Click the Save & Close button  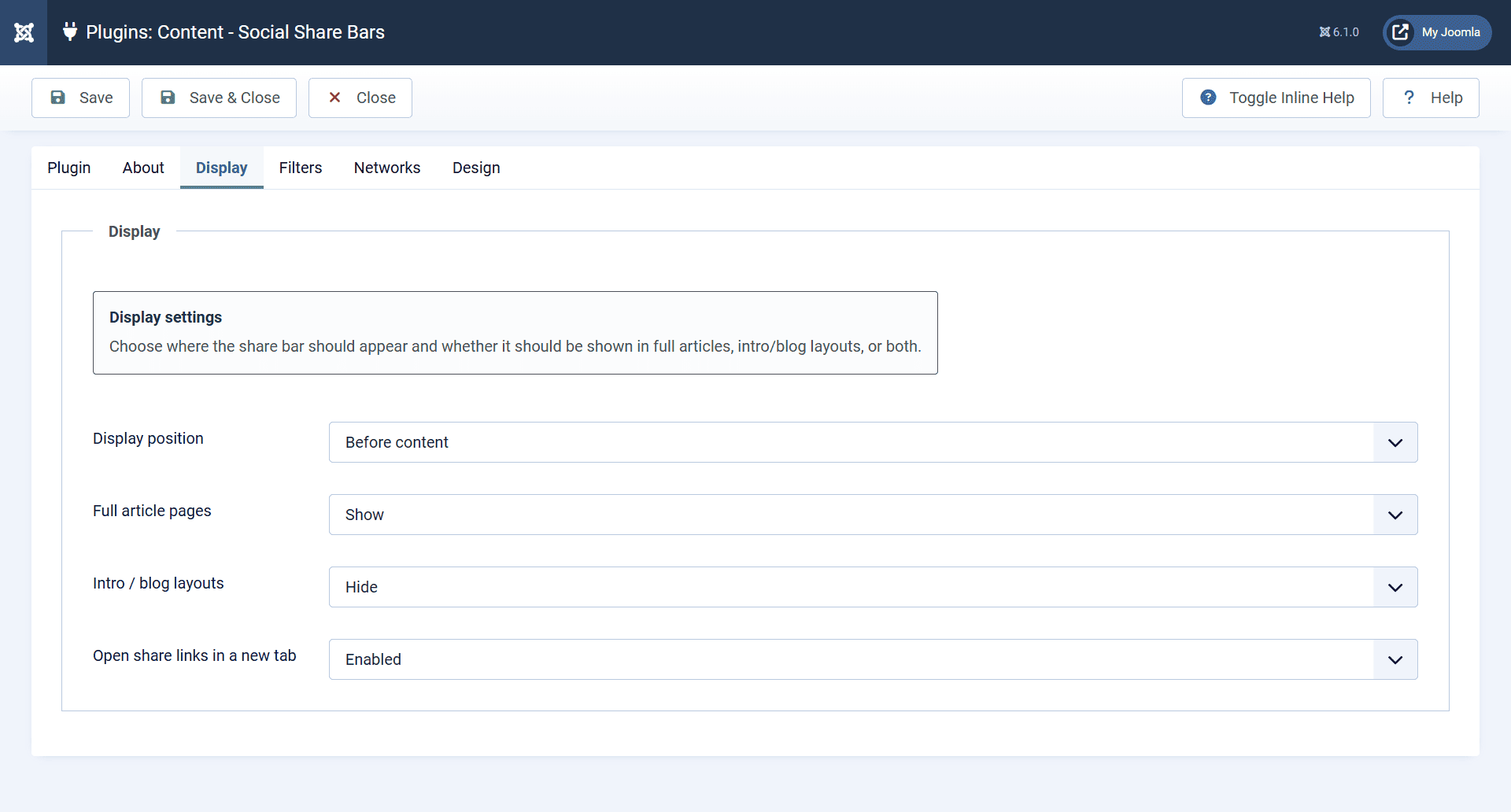(x=219, y=98)
